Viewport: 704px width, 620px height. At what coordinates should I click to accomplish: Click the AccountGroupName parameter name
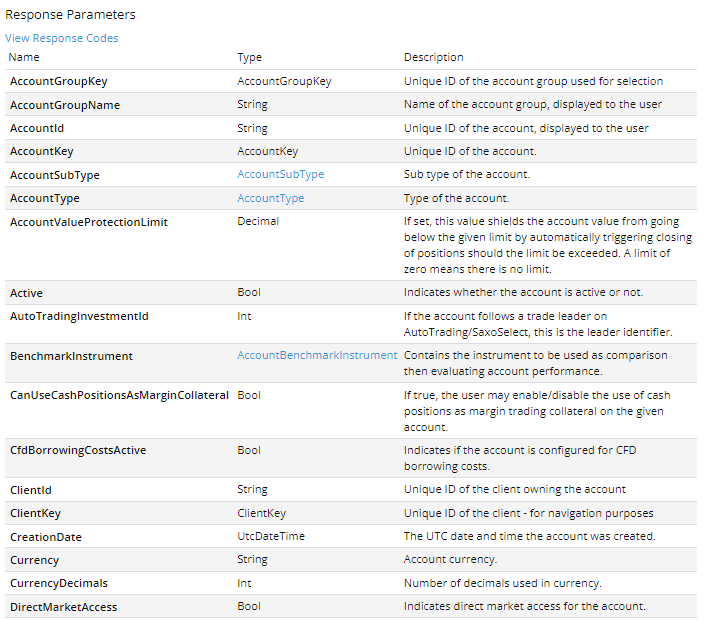(64, 105)
